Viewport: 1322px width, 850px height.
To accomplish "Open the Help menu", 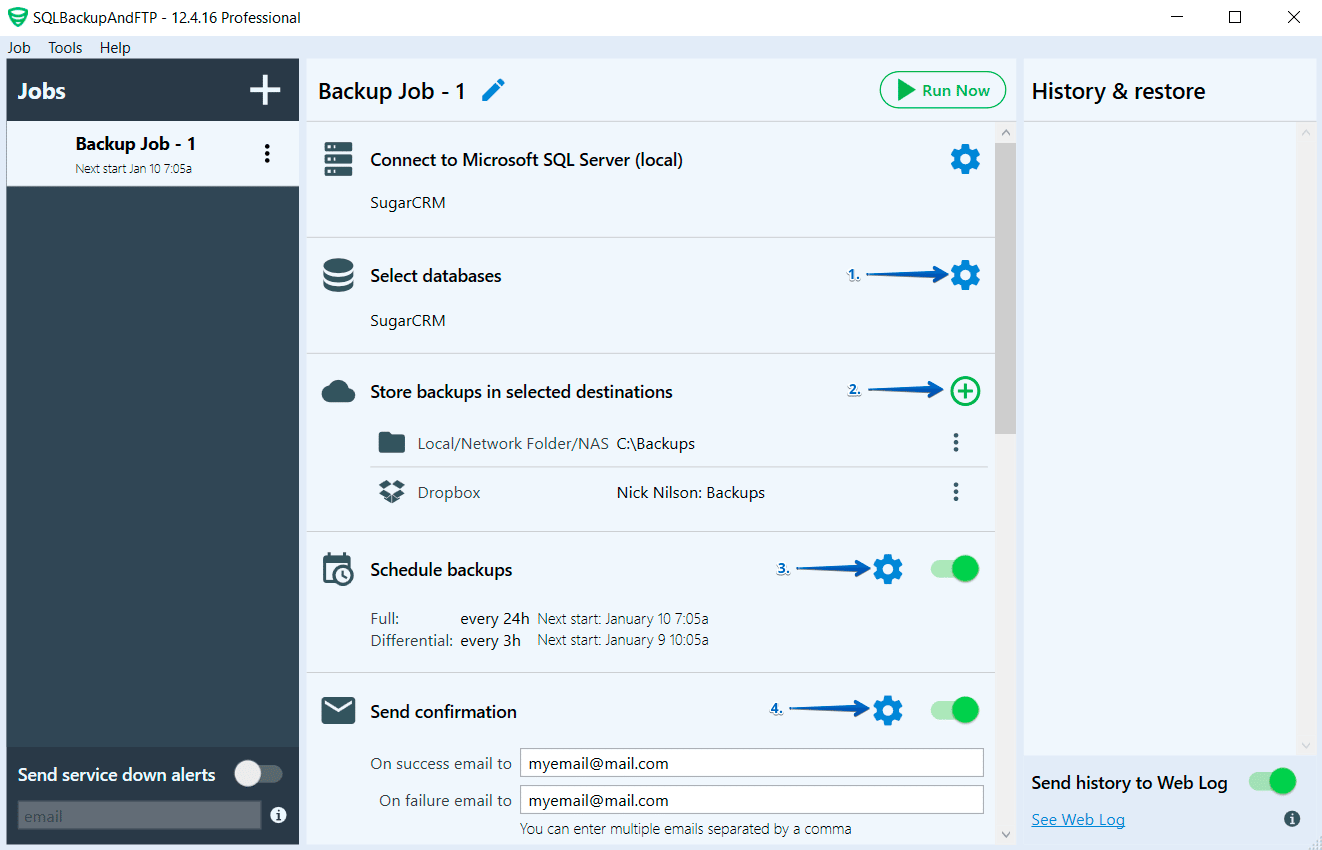I will (x=115, y=47).
